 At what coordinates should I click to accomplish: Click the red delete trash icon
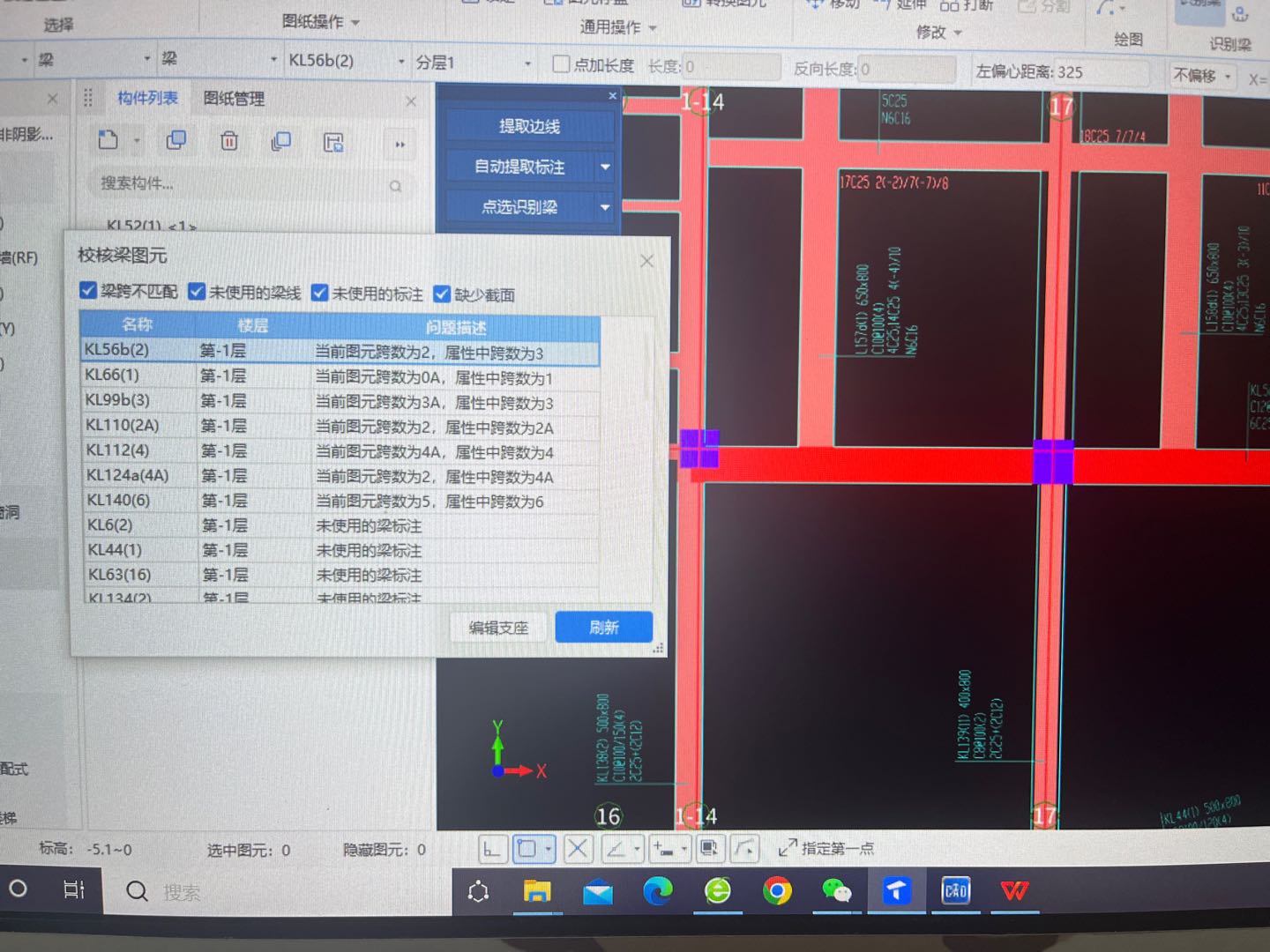point(229,140)
